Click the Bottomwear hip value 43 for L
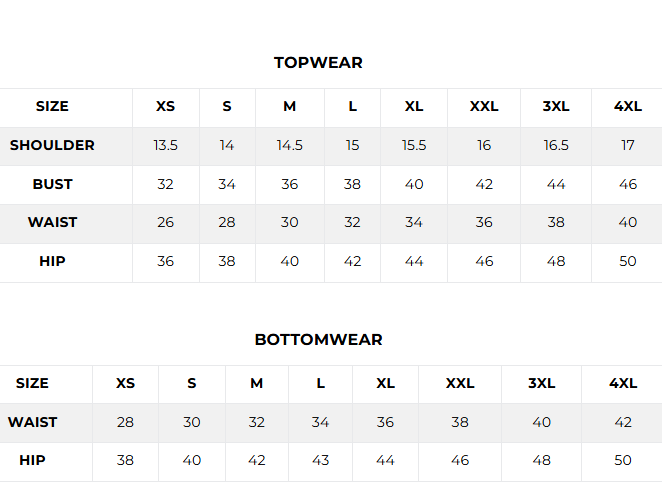This screenshot has width=662, height=500. (320, 461)
